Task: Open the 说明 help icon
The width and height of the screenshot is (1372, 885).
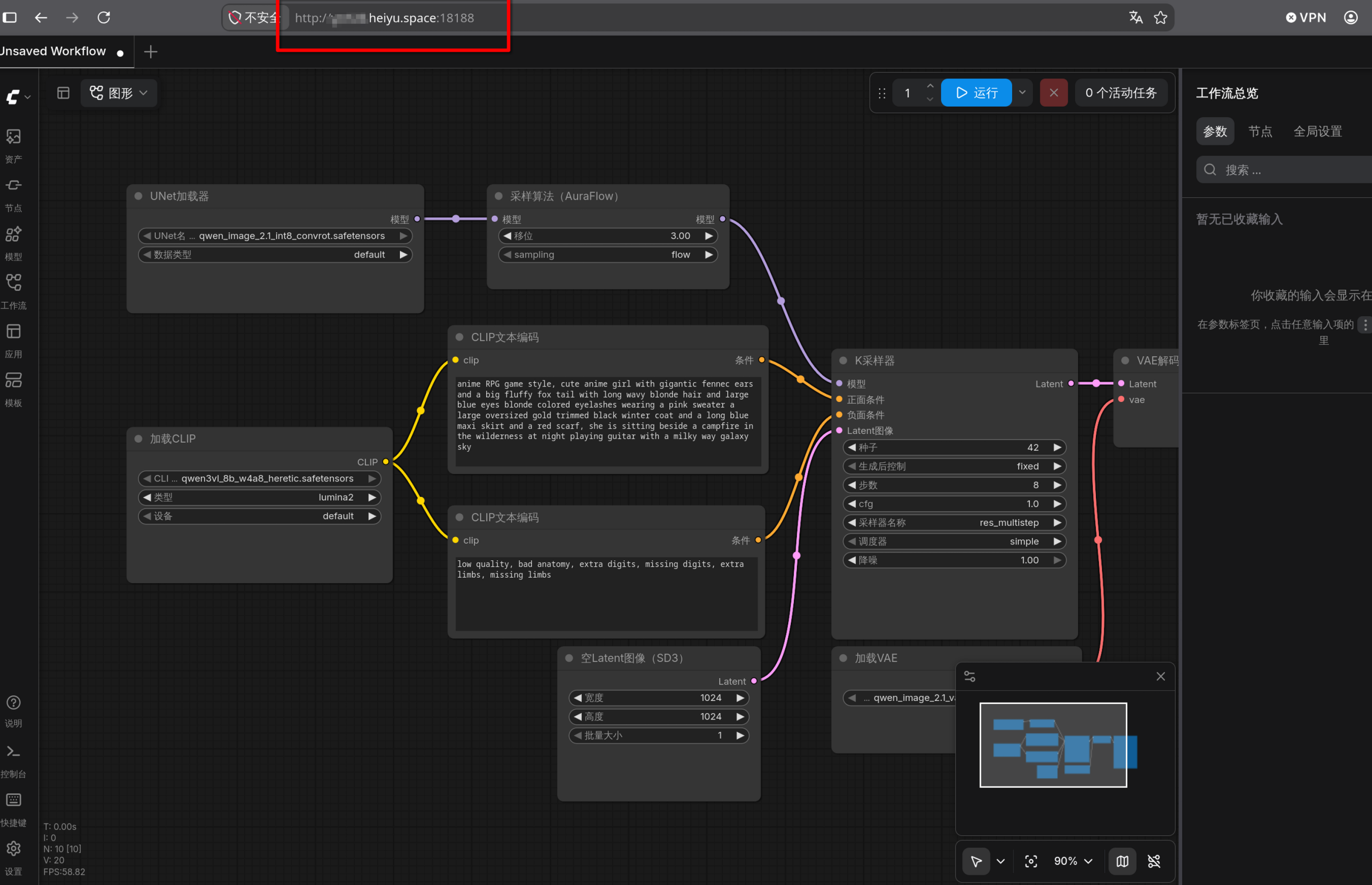Action: click(14, 711)
